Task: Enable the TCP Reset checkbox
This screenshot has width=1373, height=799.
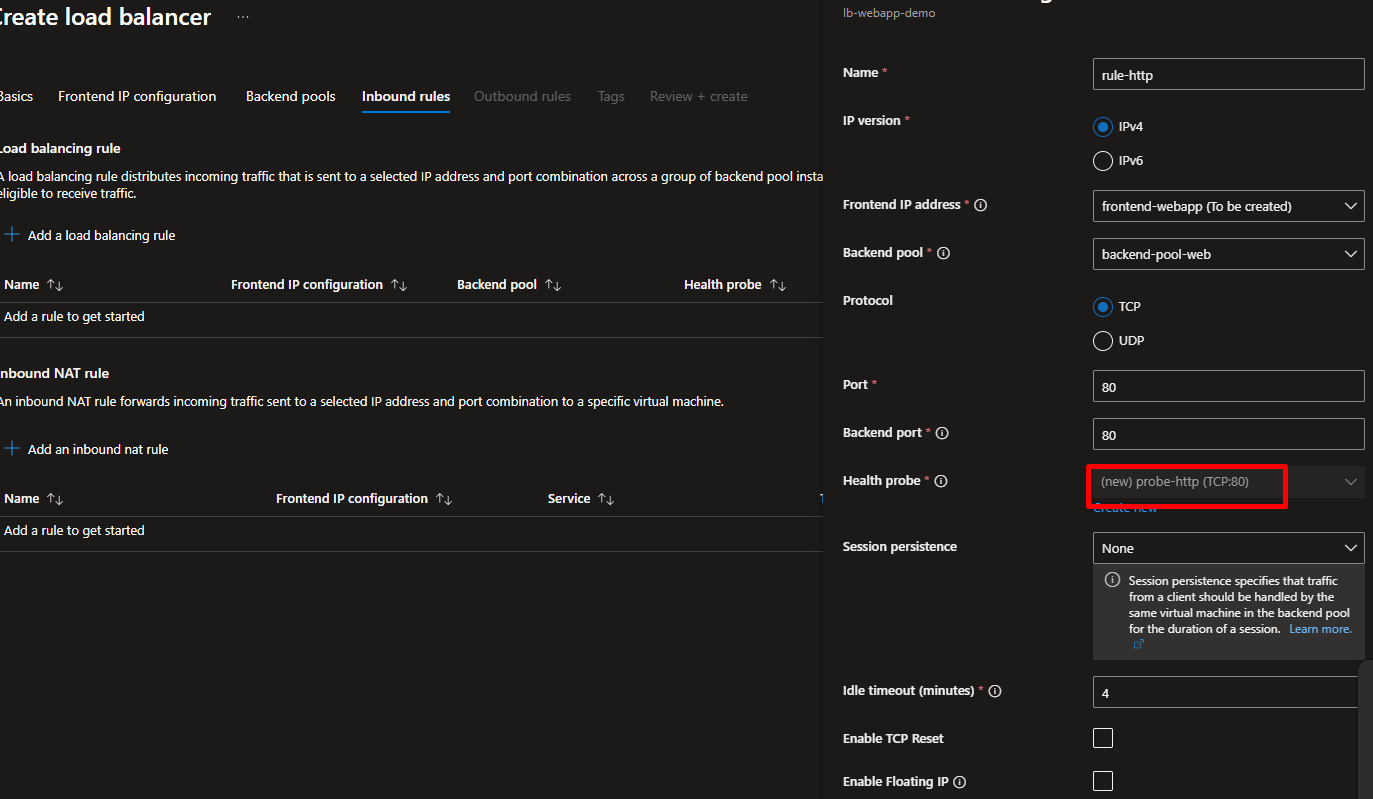Action: (x=1103, y=739)
